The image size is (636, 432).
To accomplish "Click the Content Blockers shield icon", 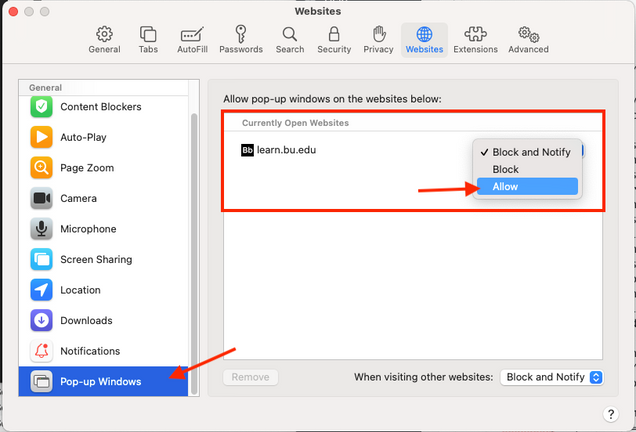I will [x=41, y=107].
